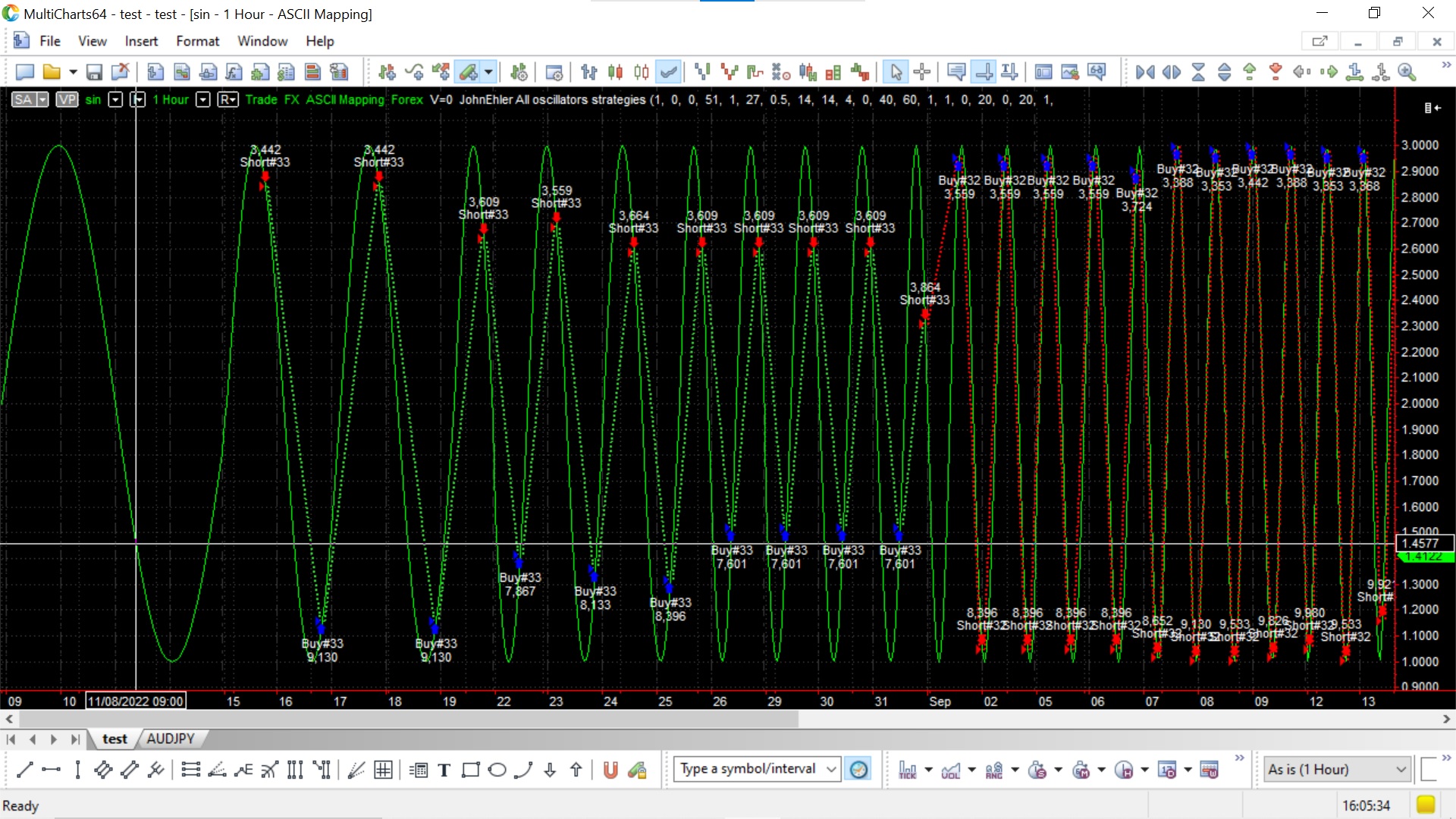Click the save workspace icon

pyautogui.click(x=94, y=72)
